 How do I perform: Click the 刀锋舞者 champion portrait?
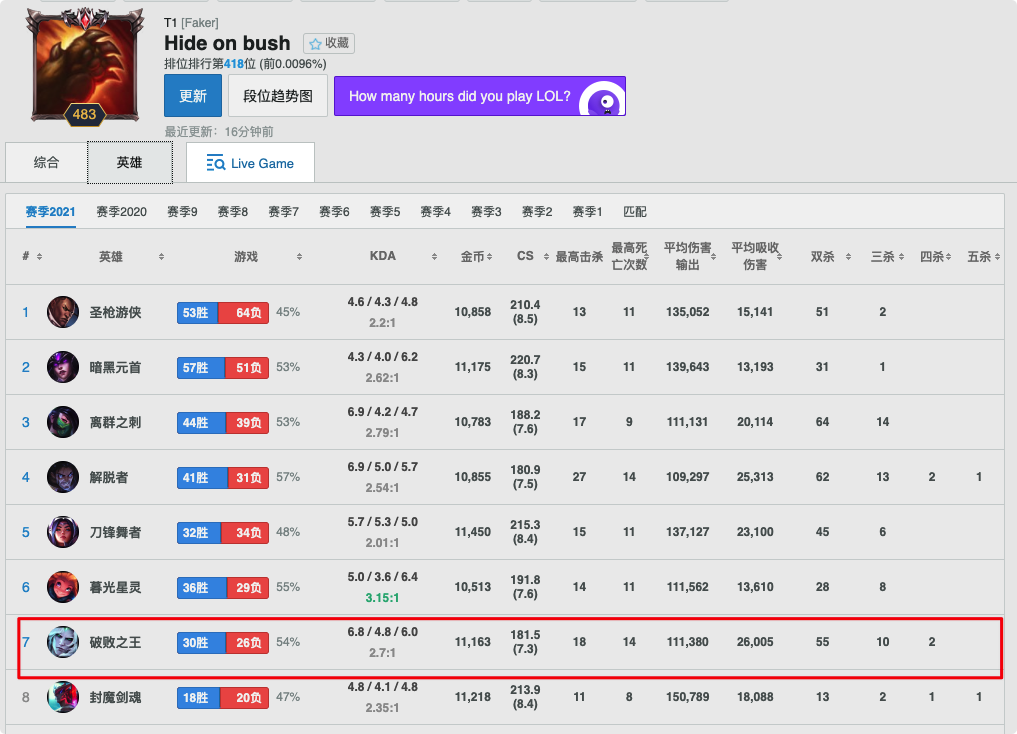coord(63,532)
